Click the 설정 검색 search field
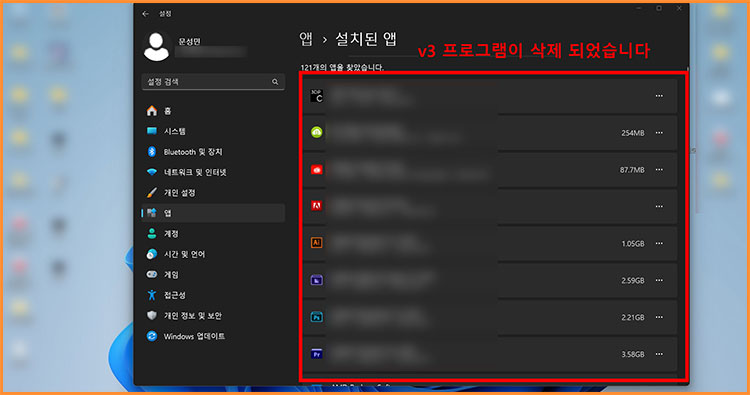Screen dimensions: 750x395 click(213, 82)
